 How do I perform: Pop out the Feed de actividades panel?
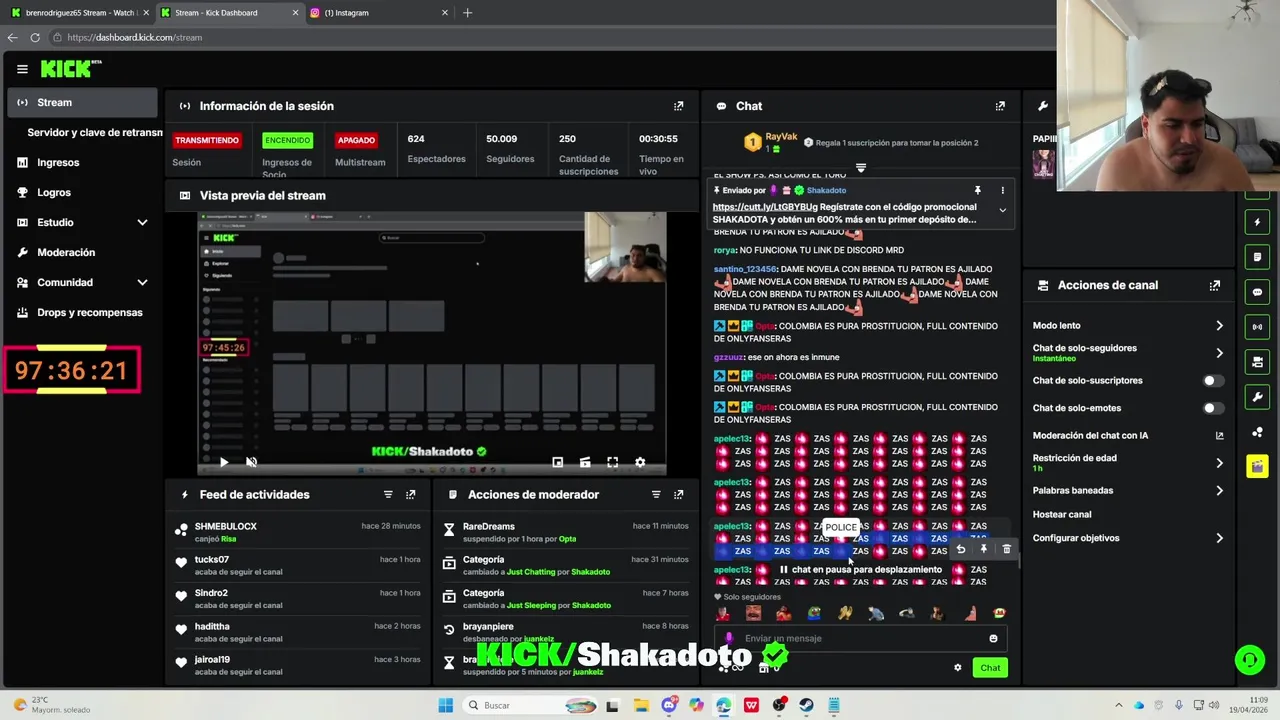pos(410,495)
